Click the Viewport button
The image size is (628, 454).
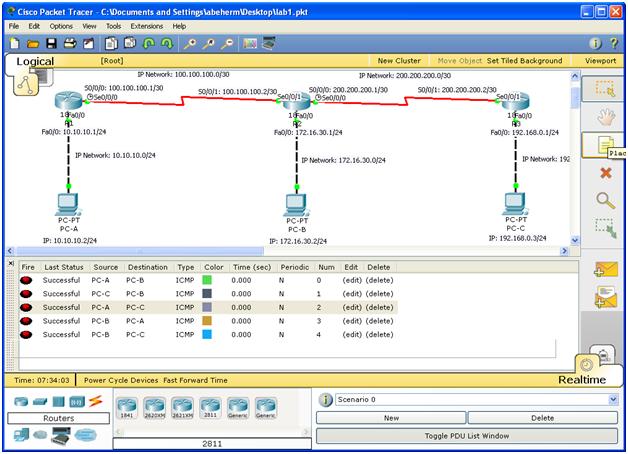click(x=600, y=61)
